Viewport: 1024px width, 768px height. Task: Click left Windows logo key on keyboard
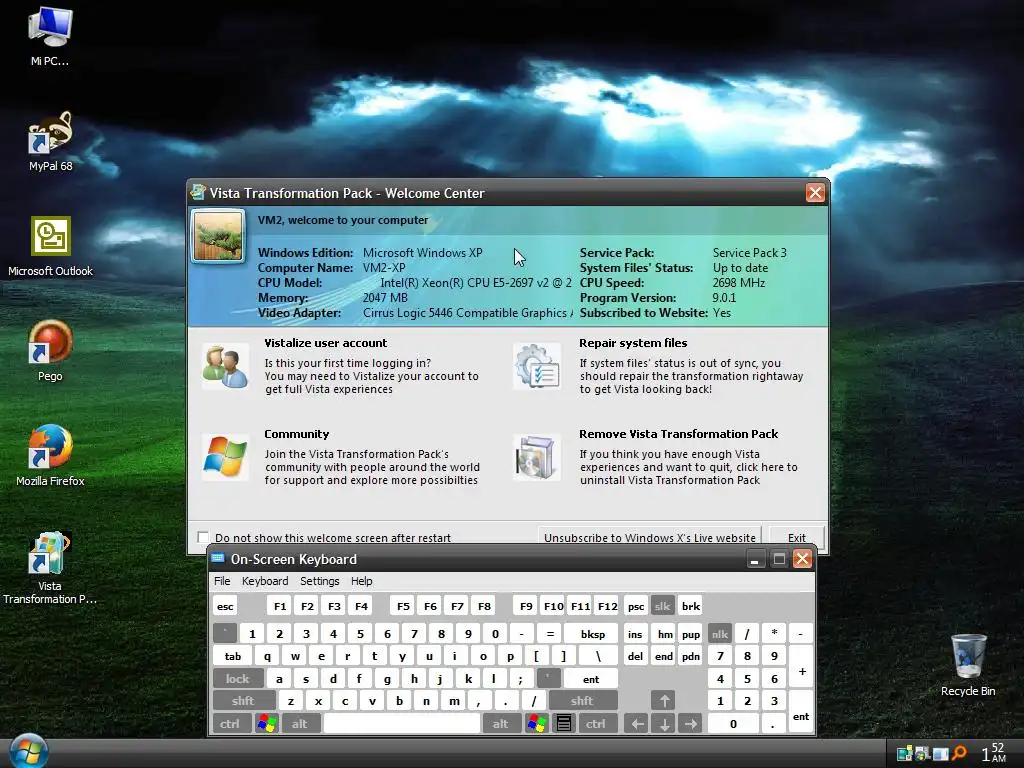click(266, 724)
